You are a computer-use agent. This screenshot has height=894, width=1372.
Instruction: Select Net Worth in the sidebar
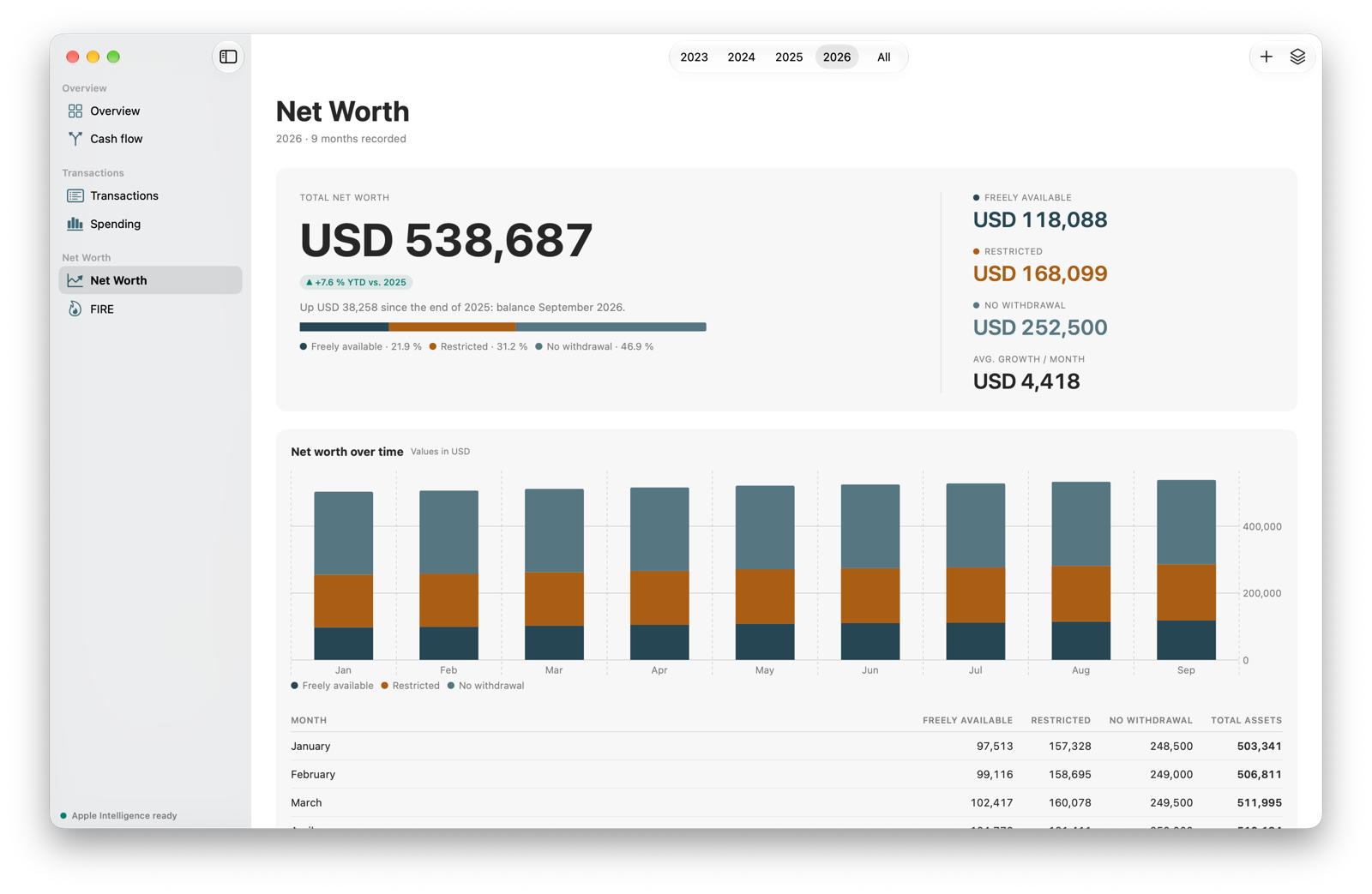pos(150,280)
